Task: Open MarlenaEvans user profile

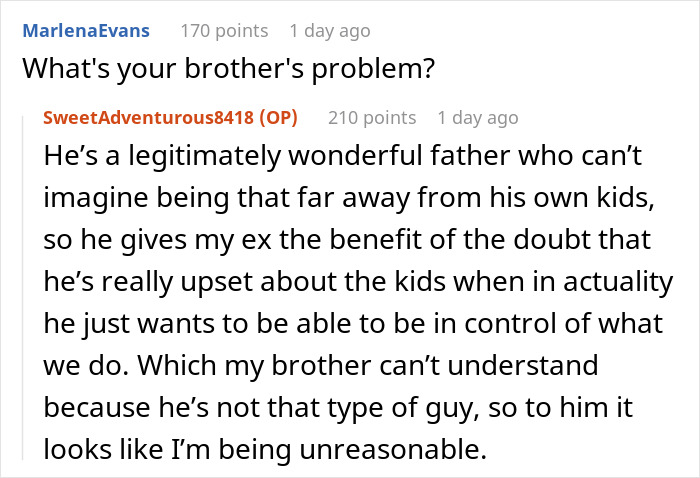Action: click(x=86, y=30)
